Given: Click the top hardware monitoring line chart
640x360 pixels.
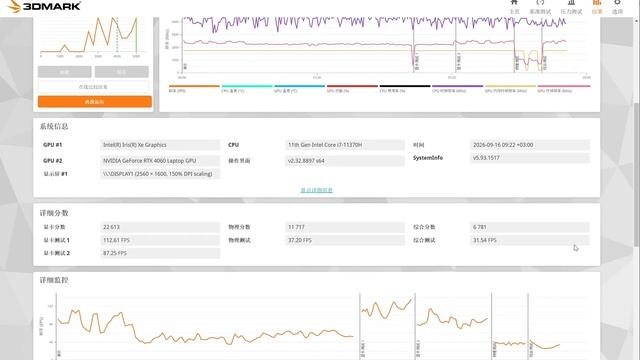Looking at the screenshot, I should [x=378, y=48].
